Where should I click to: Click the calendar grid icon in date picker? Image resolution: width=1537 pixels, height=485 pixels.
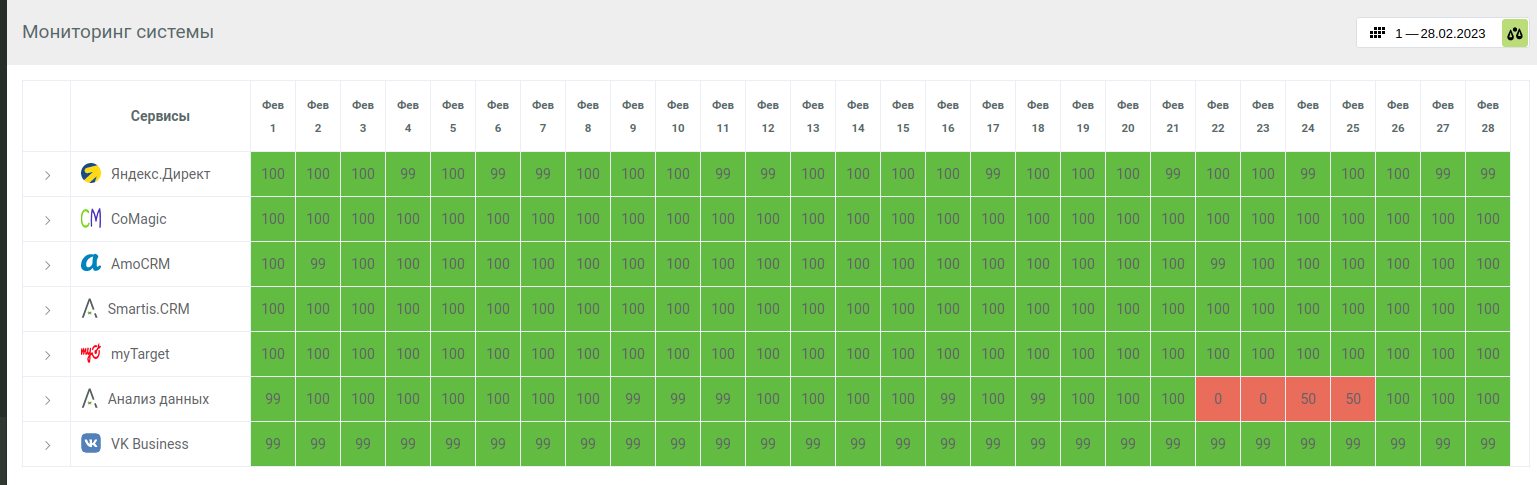pos(1377,33)
